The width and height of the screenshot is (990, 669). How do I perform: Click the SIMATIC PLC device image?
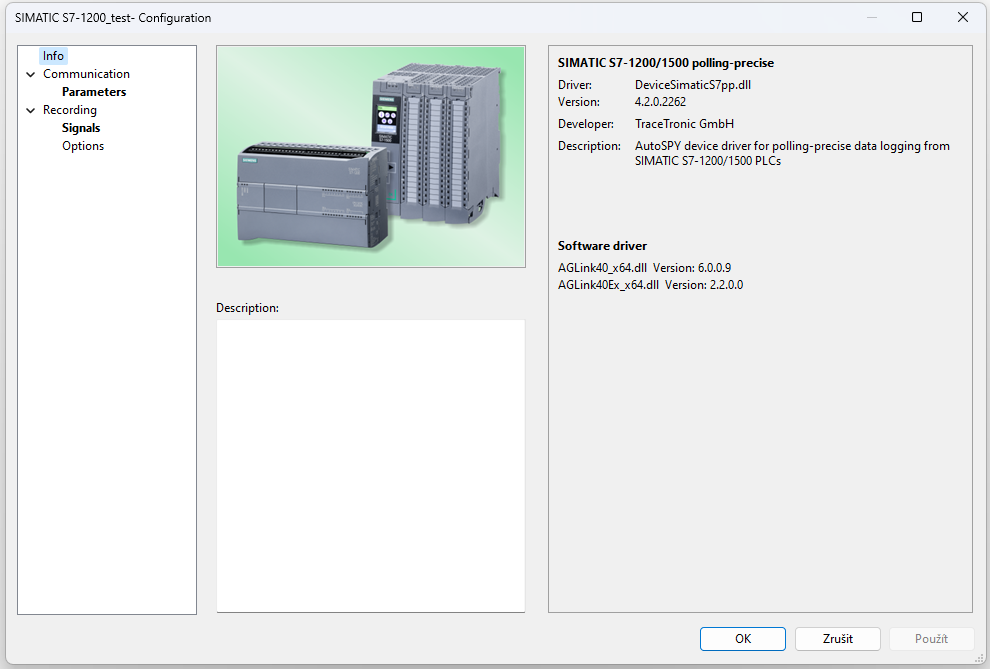pos(371,157)
